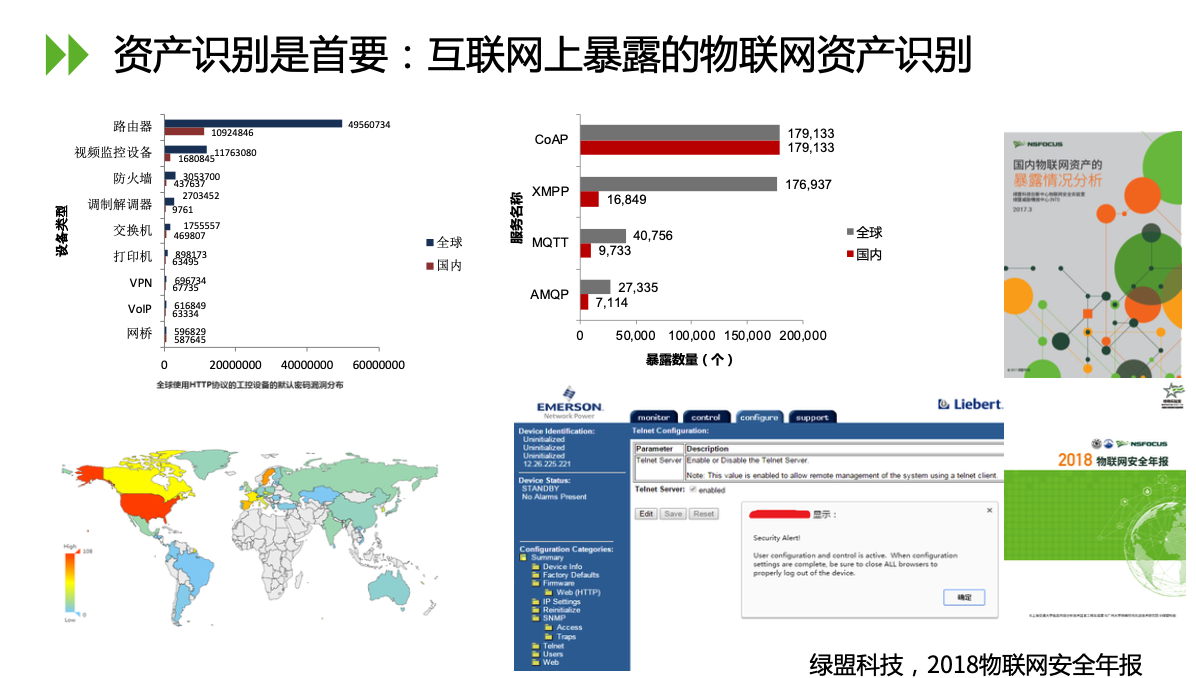Close the Security Alert dialog with X
Screen dimensions: 1196x678
[x=989, y=510]
